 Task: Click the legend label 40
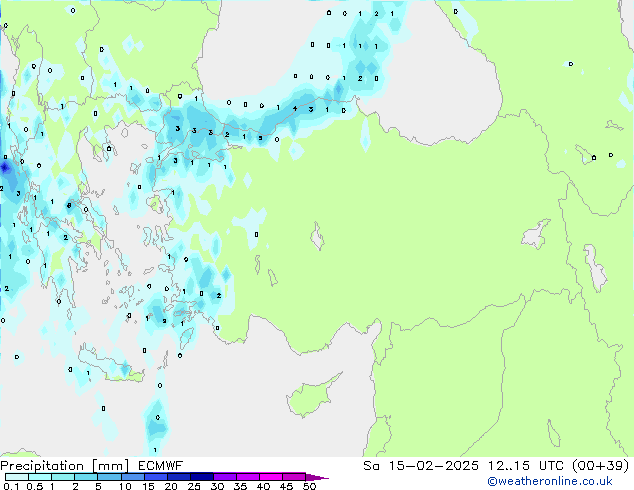[263, 486]
